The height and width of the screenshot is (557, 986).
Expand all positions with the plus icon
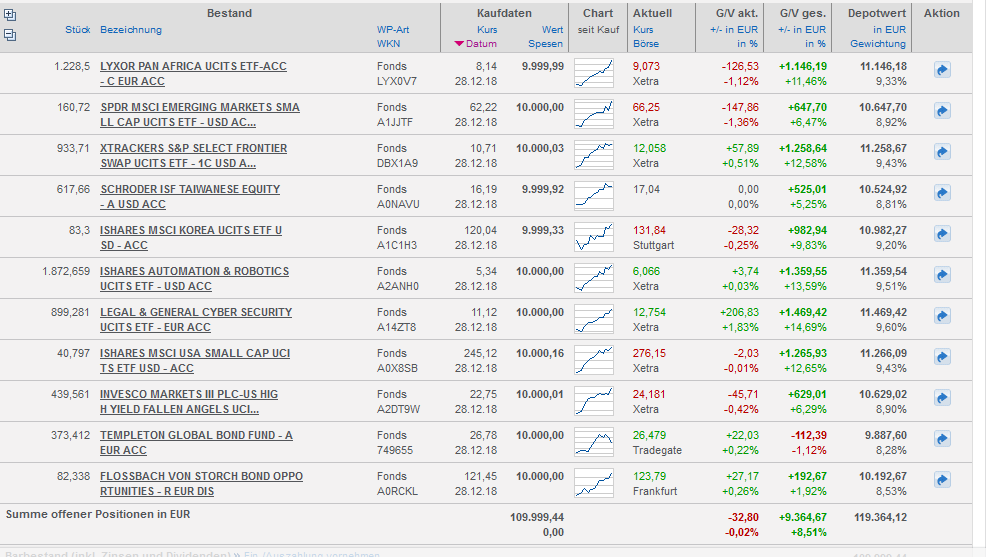(x=10, y=14)
